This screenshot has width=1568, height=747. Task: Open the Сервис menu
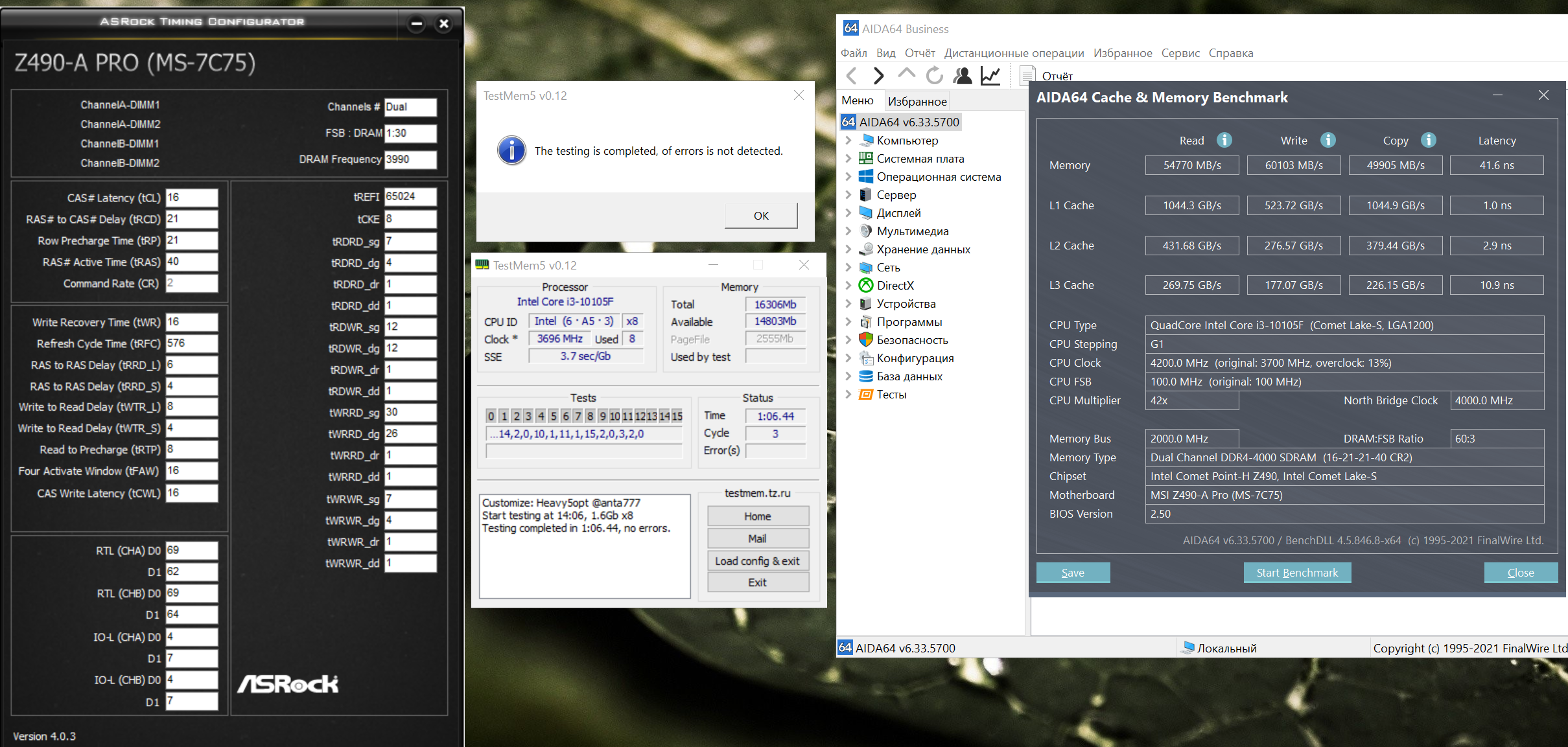[1180, 53]
